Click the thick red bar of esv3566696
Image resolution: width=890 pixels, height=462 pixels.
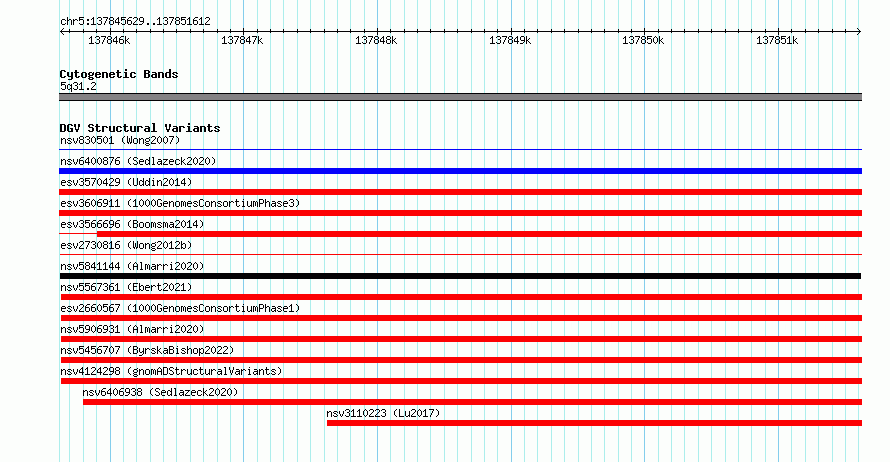(480, 234)
